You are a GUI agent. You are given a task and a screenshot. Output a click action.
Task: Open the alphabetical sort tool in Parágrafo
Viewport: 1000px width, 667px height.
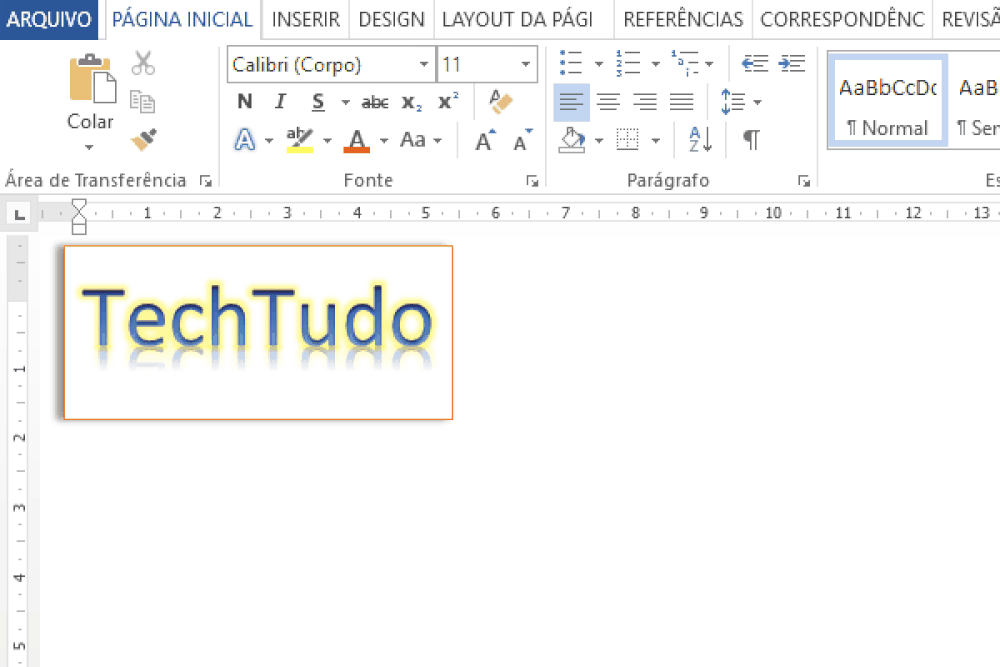696,140
